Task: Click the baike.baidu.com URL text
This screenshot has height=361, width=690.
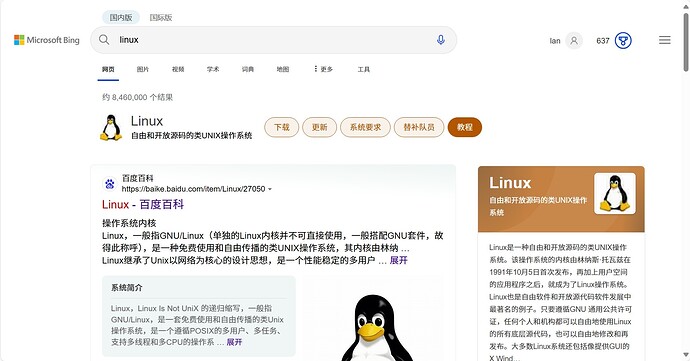Action: click(x=193, y=189)
